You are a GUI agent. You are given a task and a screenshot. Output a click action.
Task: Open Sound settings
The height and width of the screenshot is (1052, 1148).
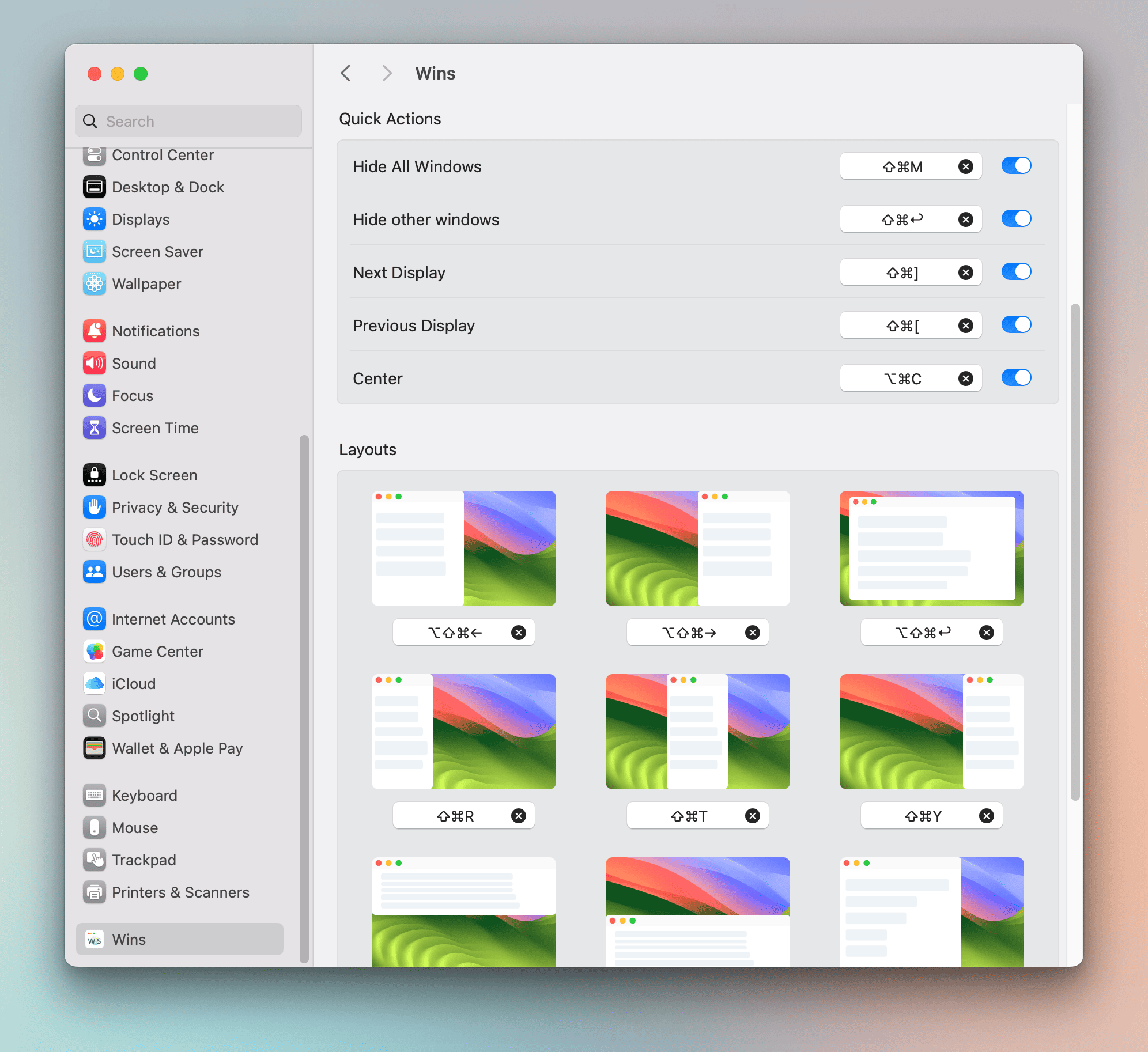coord(134,363)
